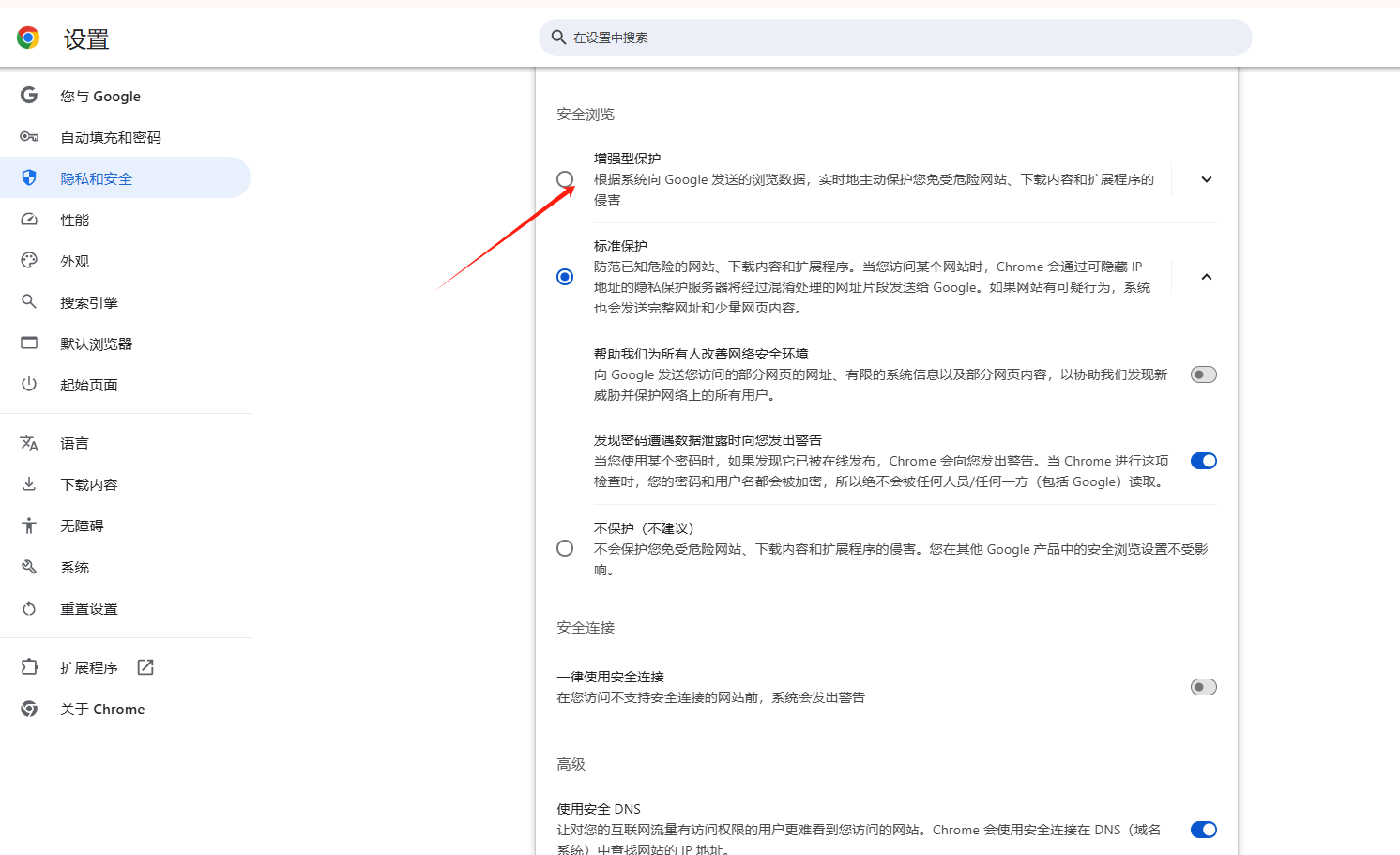Image resolution: width=1400 pixels, height=855 pixels.
Task: Click the browser window icon beside 默认浏览器
Action: coord(29,344)
